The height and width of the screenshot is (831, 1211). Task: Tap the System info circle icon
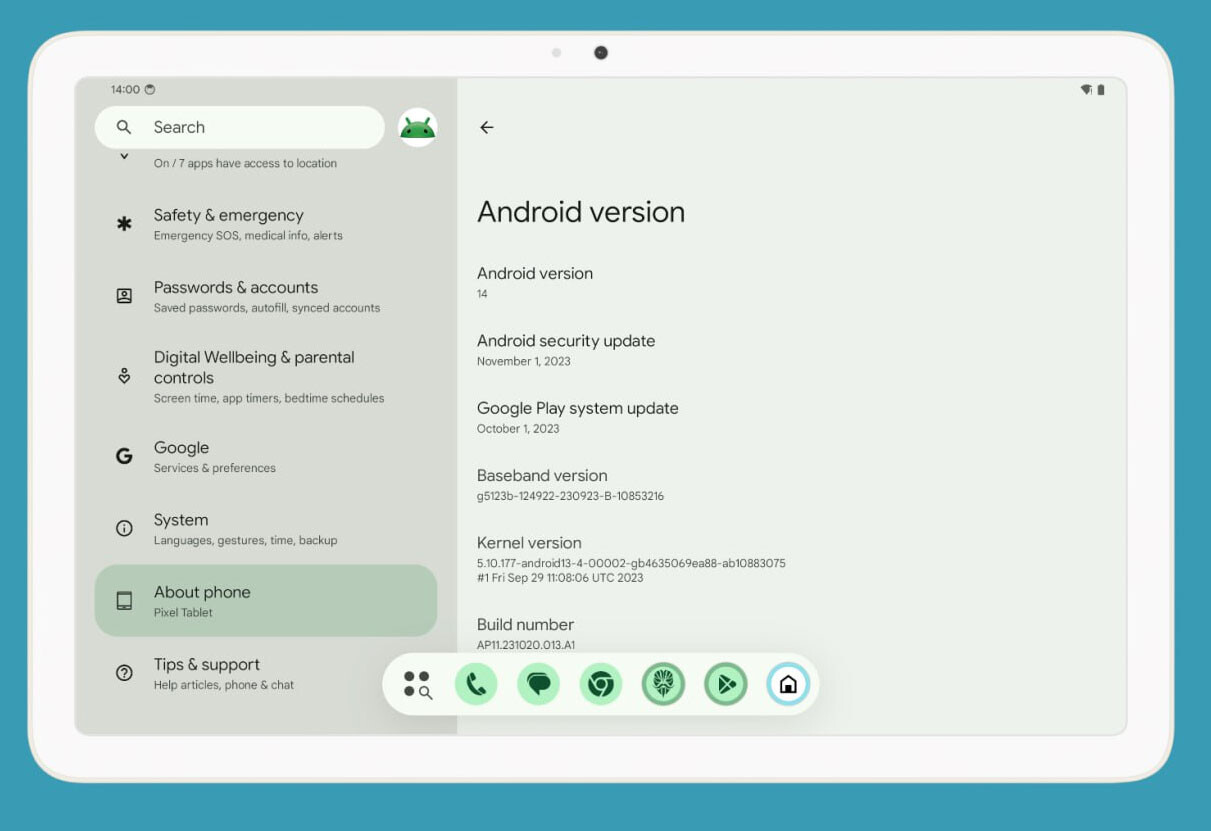[x=123, y=528]
